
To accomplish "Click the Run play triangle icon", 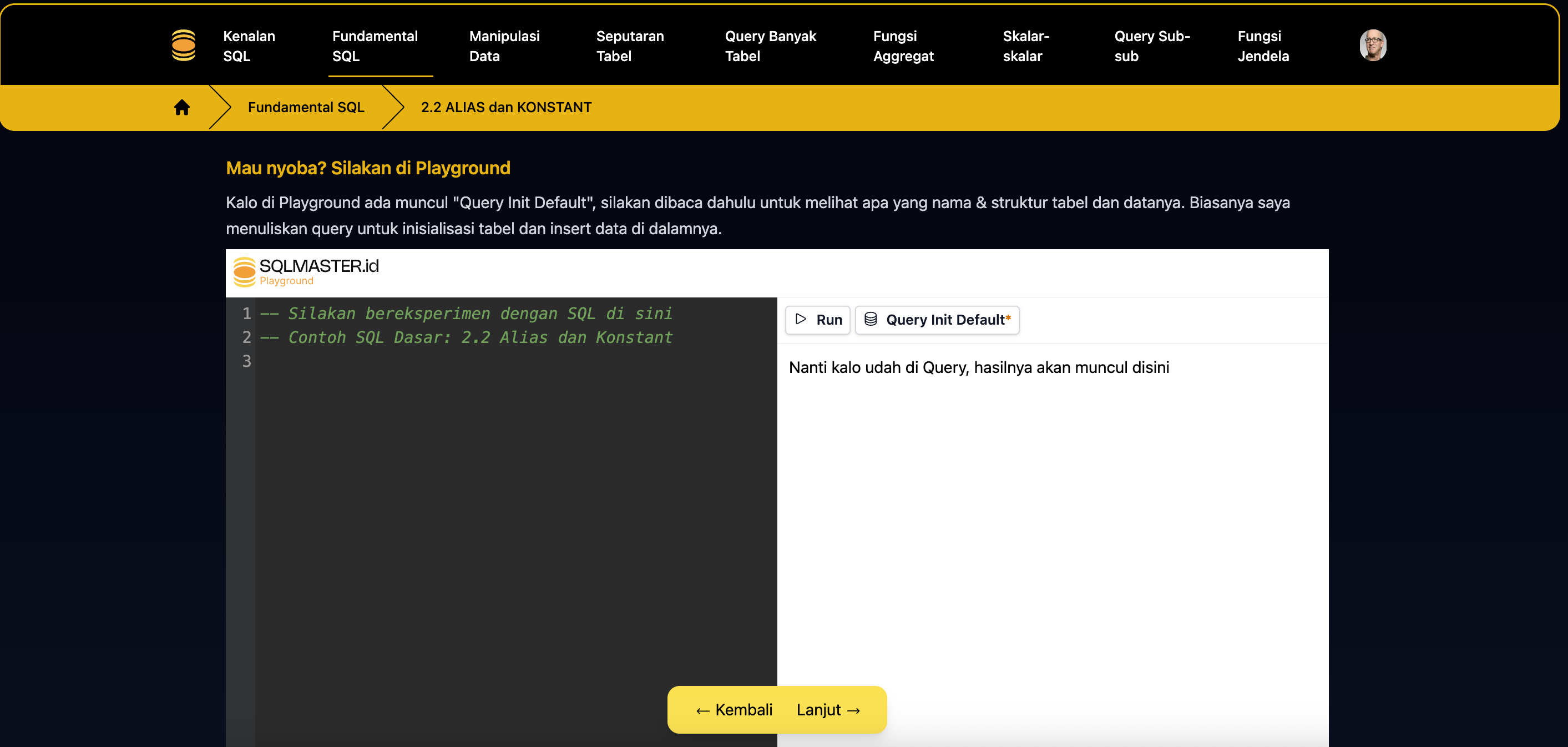I will [801, 319].
